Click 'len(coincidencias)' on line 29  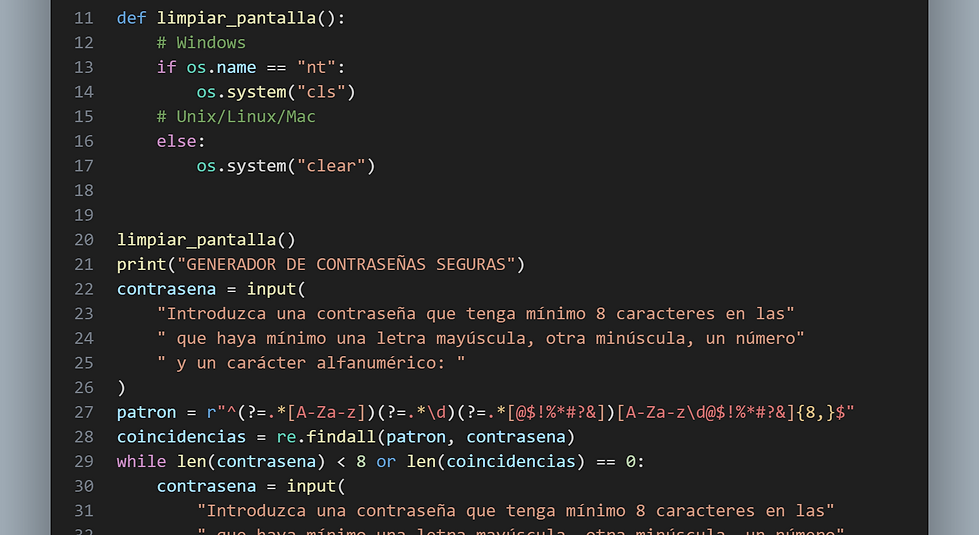(496, 462)
